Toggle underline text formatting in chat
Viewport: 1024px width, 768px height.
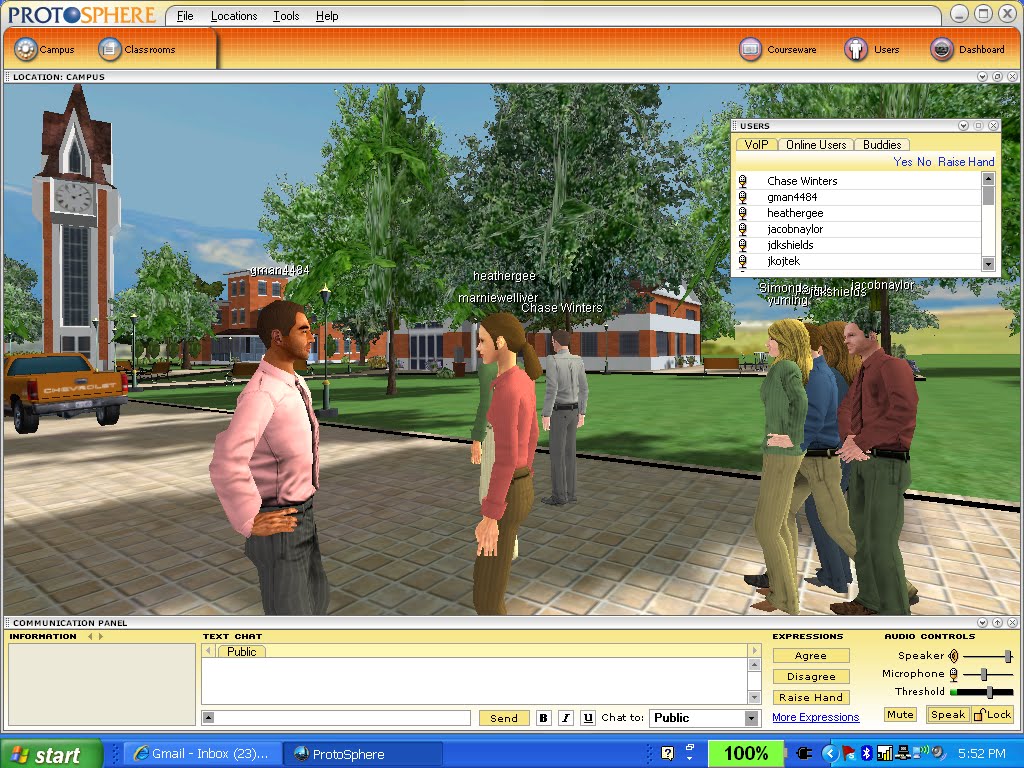point(588,718)
